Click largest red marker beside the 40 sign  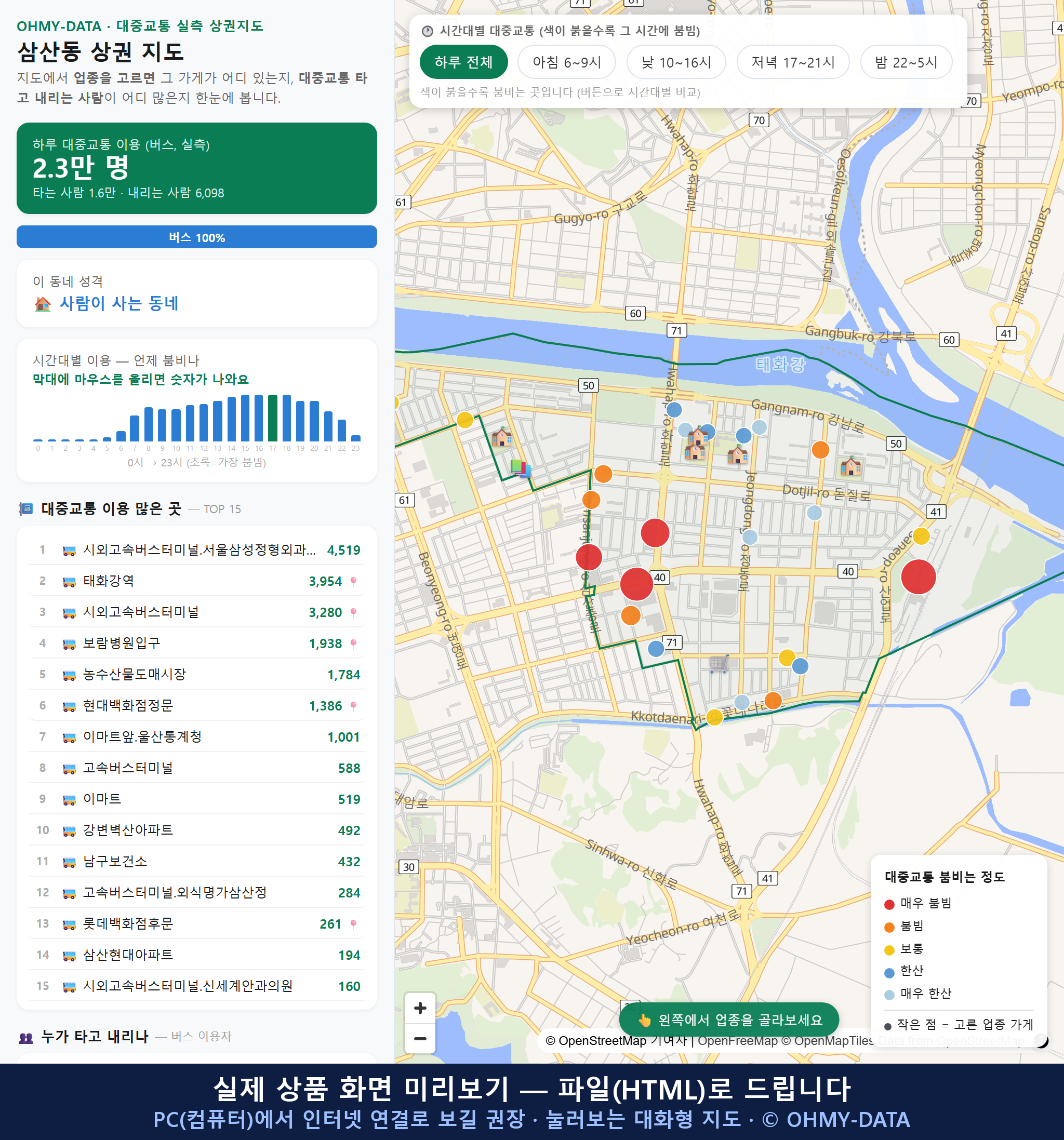coord(636,584)
